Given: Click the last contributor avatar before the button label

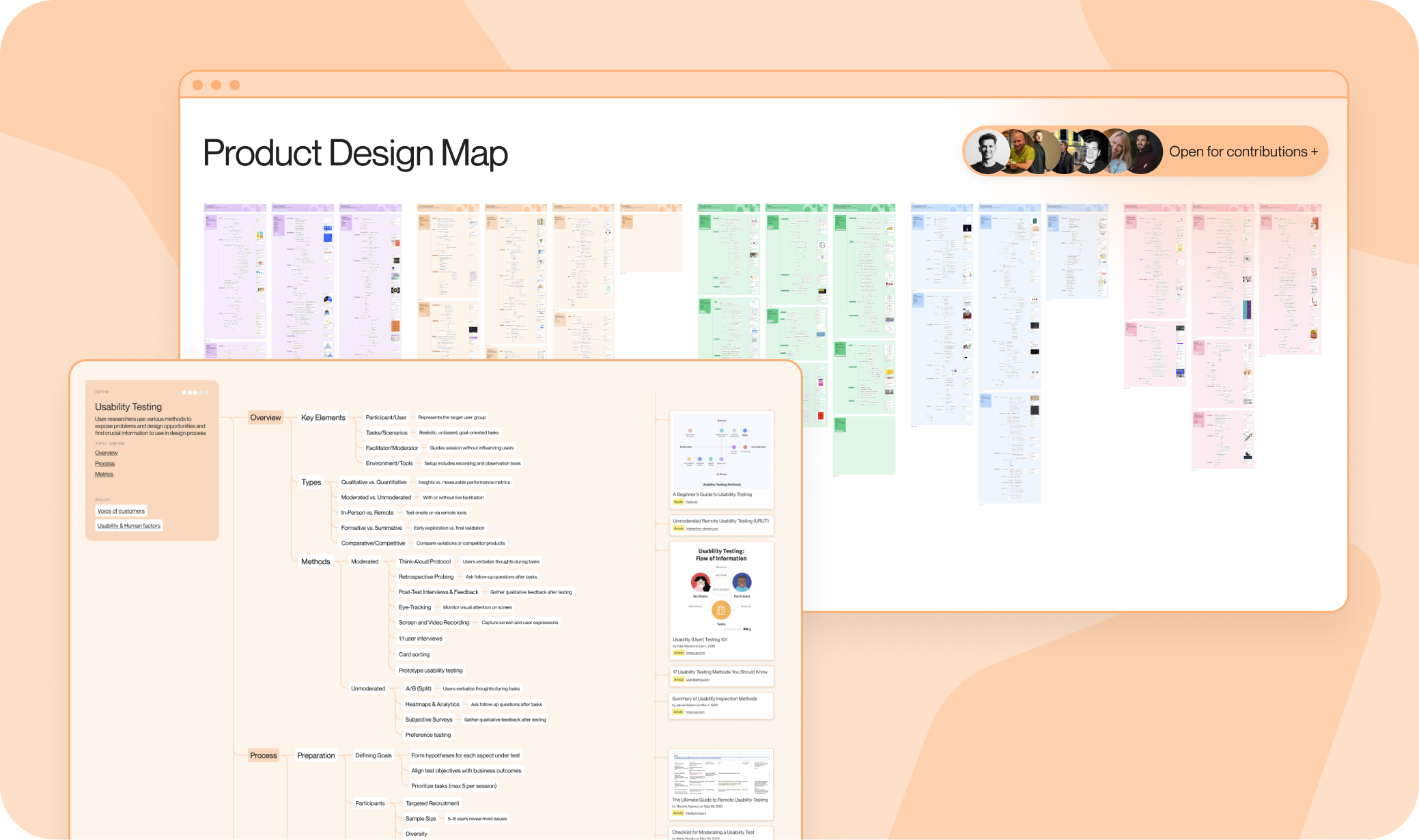Looking at the screenshot, I should pos(1147,151).
